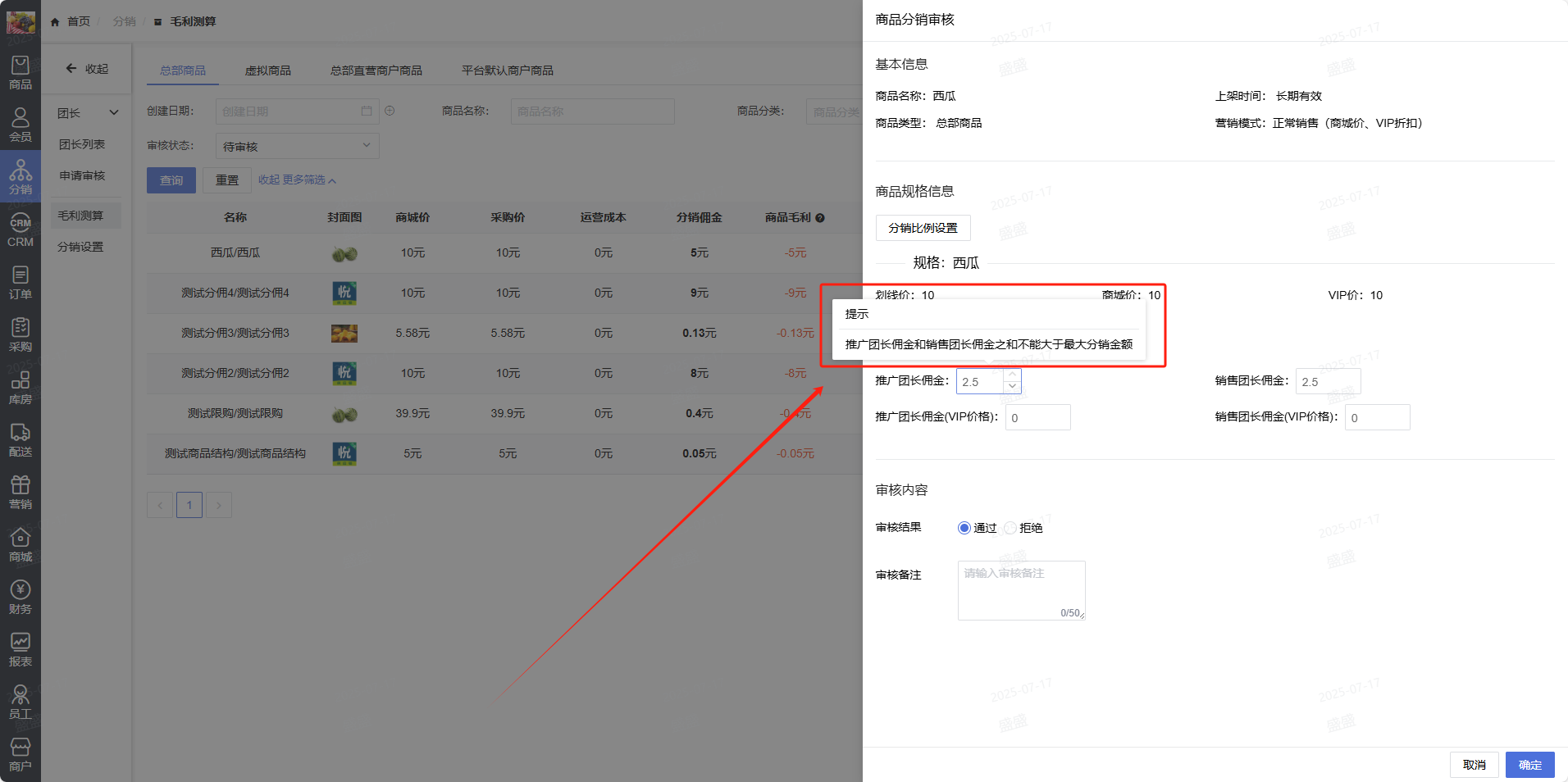Expand the 审核状态 dropdown
The width and height of the screenshot is (1568, 782).
pyautogui.click(x=297, y=146)
